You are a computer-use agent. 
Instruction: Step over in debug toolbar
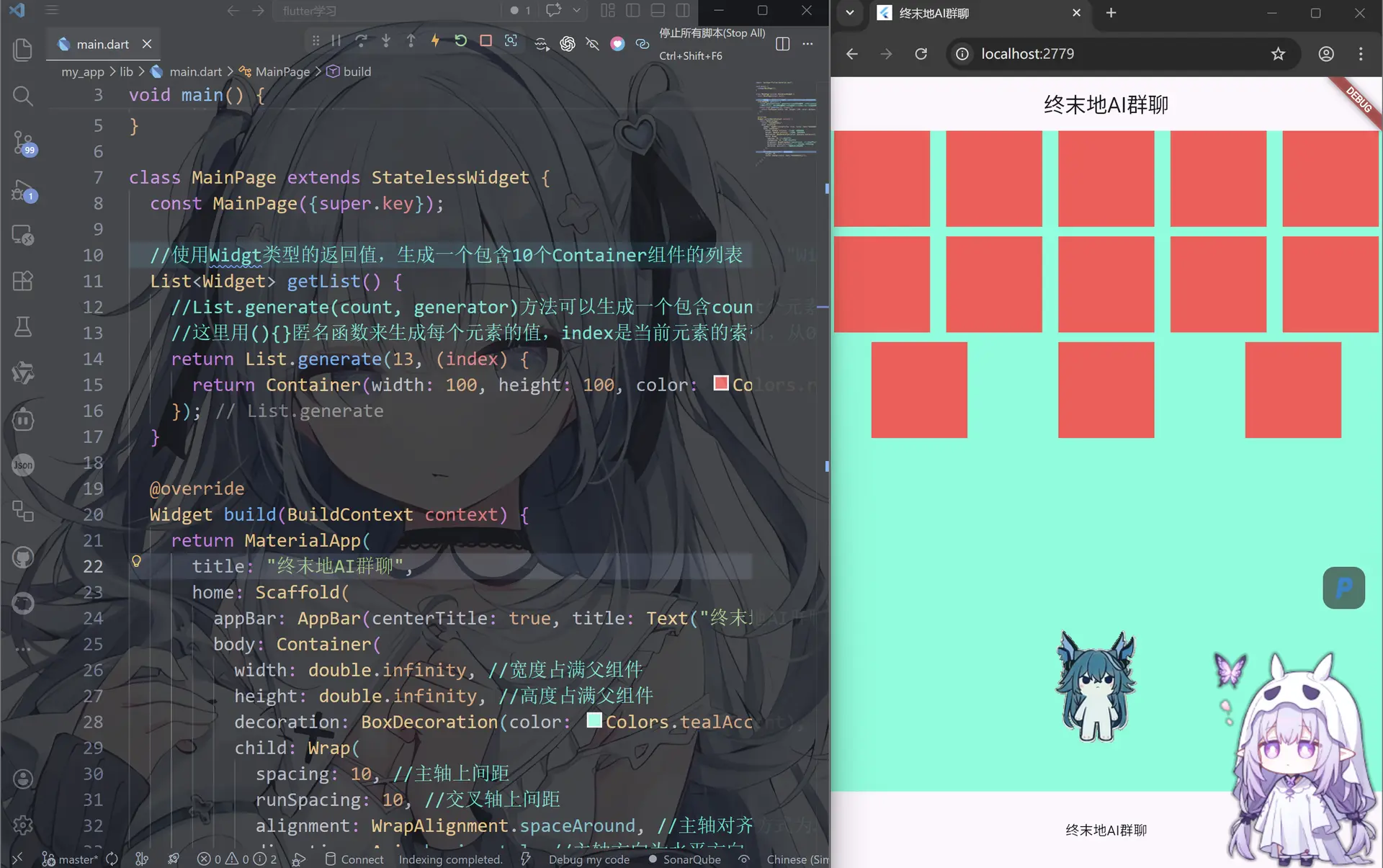(x=361, y=41)
